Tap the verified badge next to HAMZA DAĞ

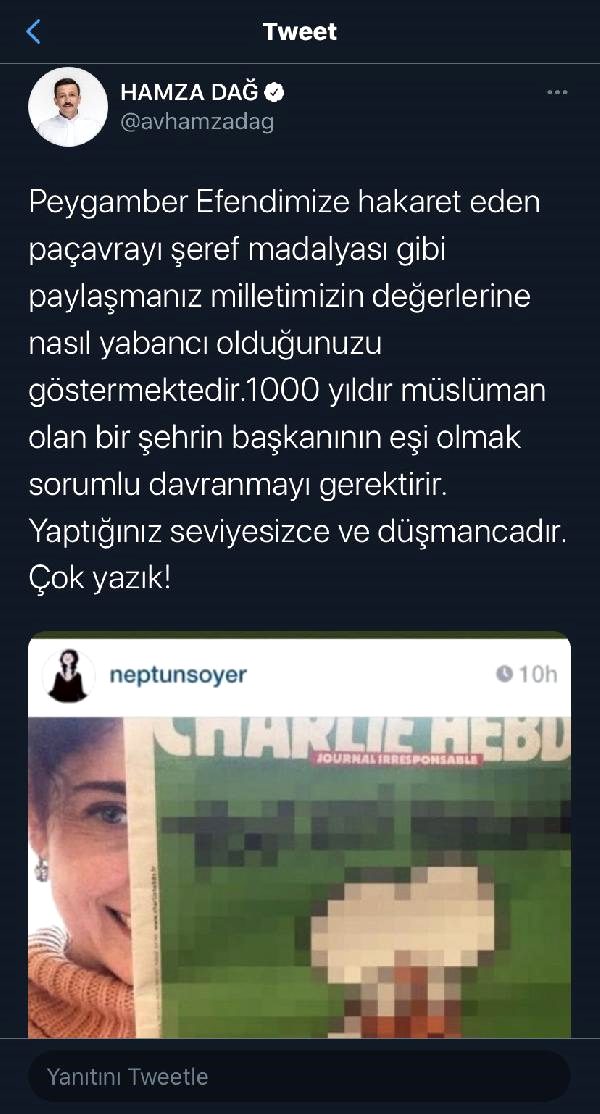pos(276,92)
